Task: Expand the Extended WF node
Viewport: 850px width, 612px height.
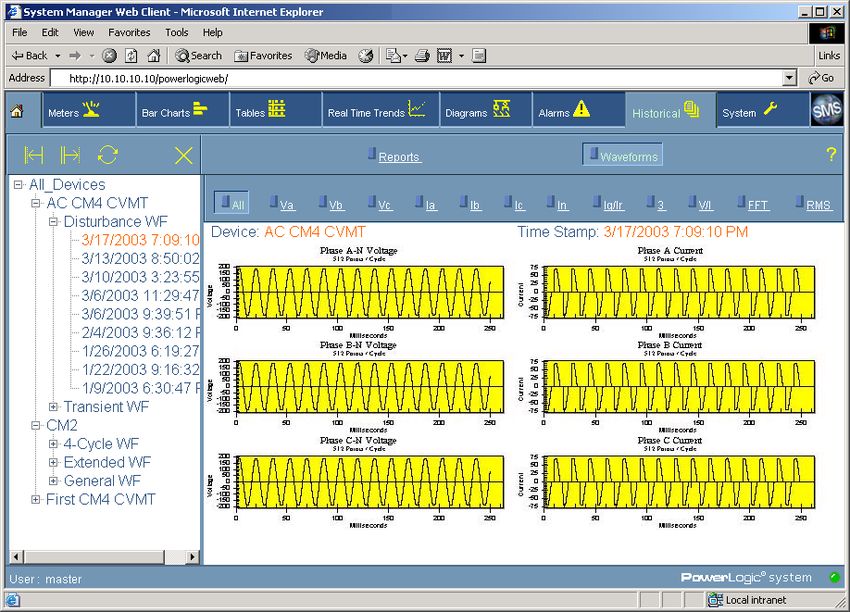Action: click(53, 462)
